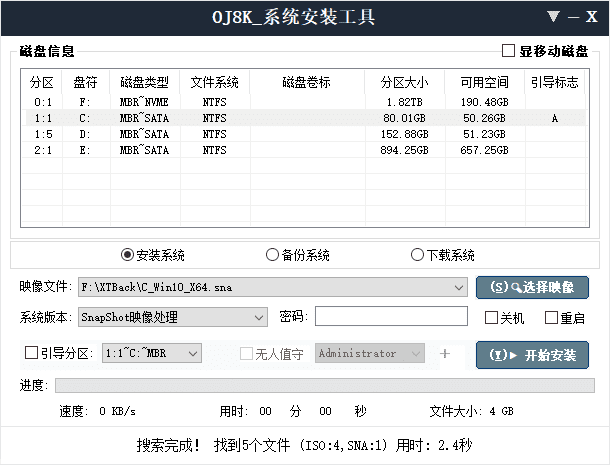610x465 pixels.
Task: Select the 安装系统 radio button
Action: (127, 255)
